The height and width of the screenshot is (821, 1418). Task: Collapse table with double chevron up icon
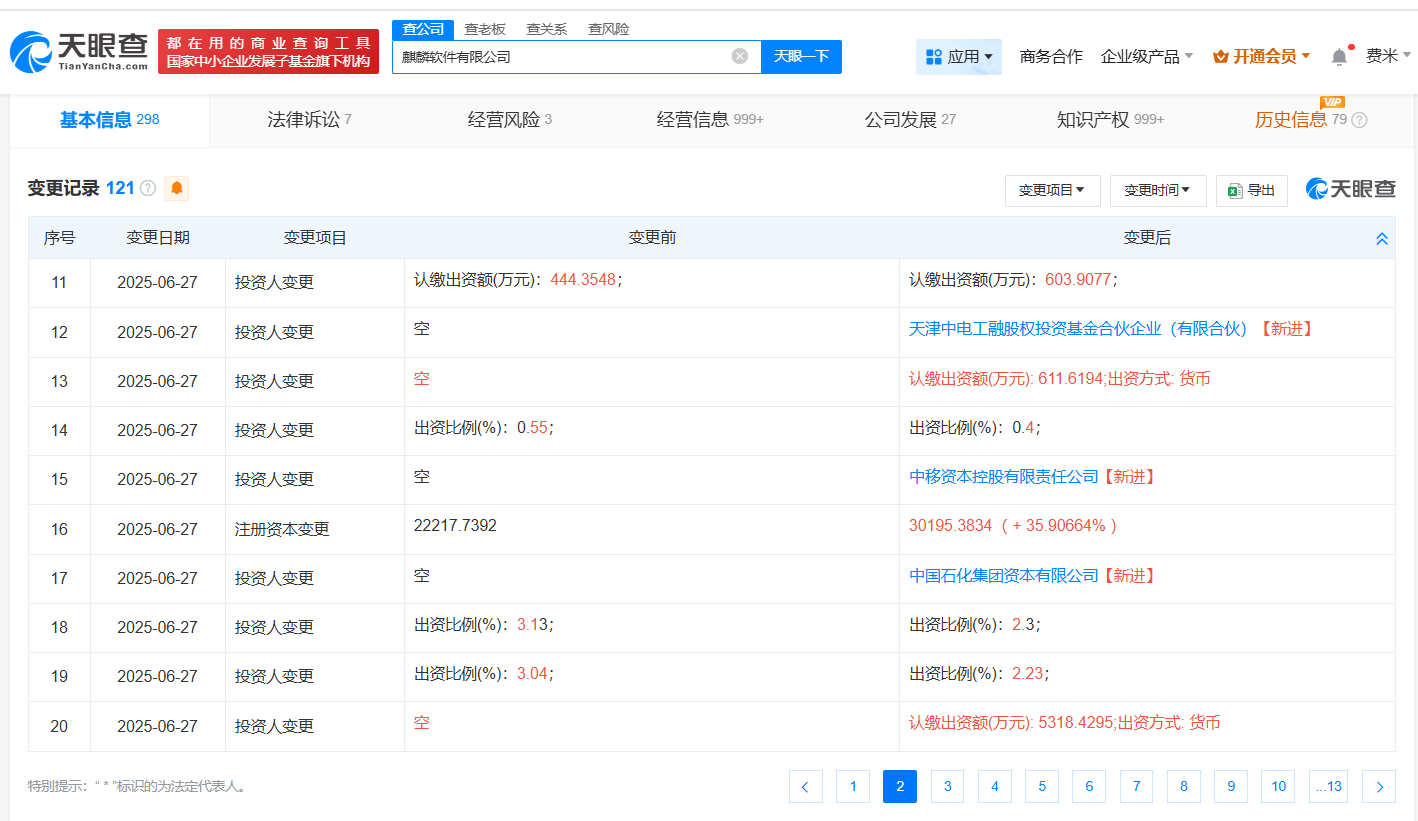coord(1382,238)
